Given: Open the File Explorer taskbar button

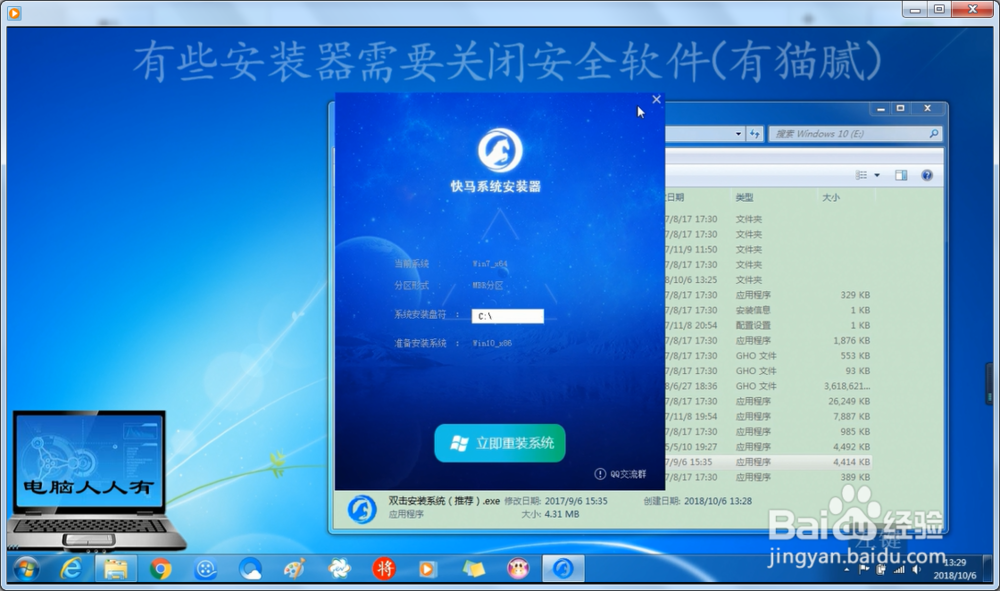Looking at the screenshot, I should (115, 569).
